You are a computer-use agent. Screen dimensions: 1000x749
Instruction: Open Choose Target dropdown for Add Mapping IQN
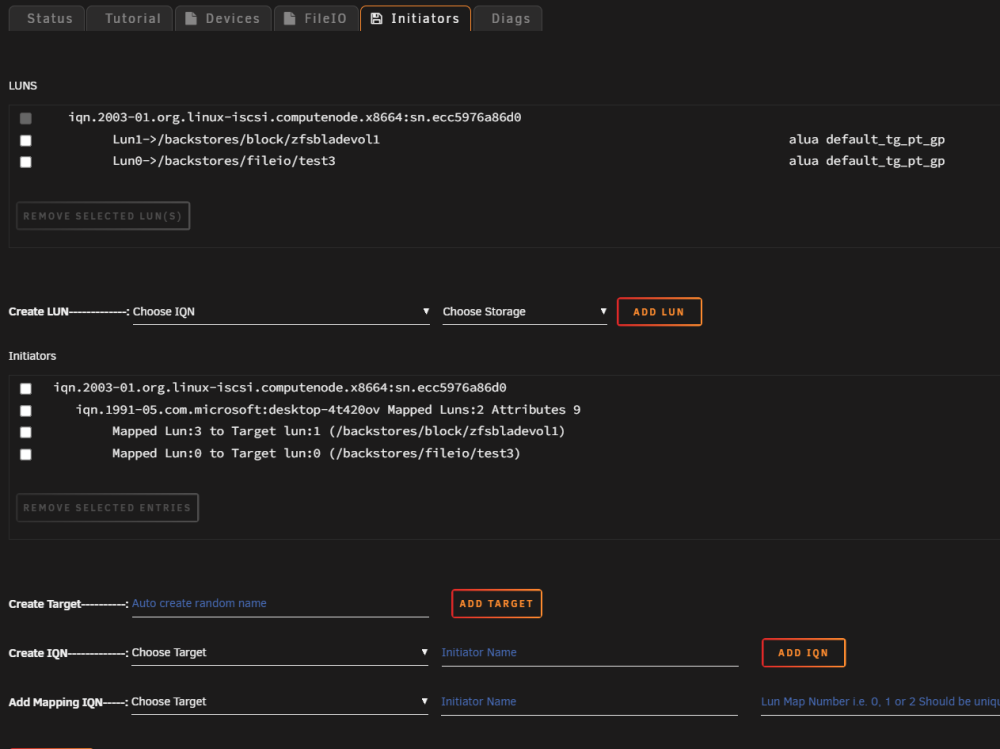point(279,702)
